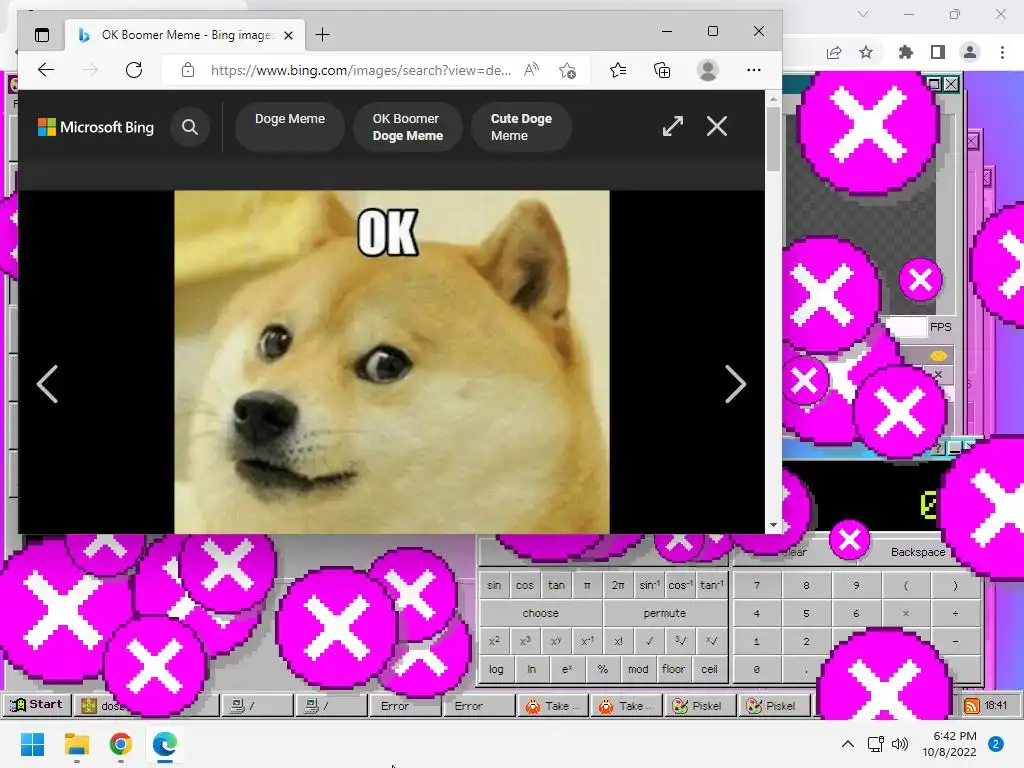Open File Explorer from Windows taskbar
This screenshot has width=1024, height=768.
(76, 744)
